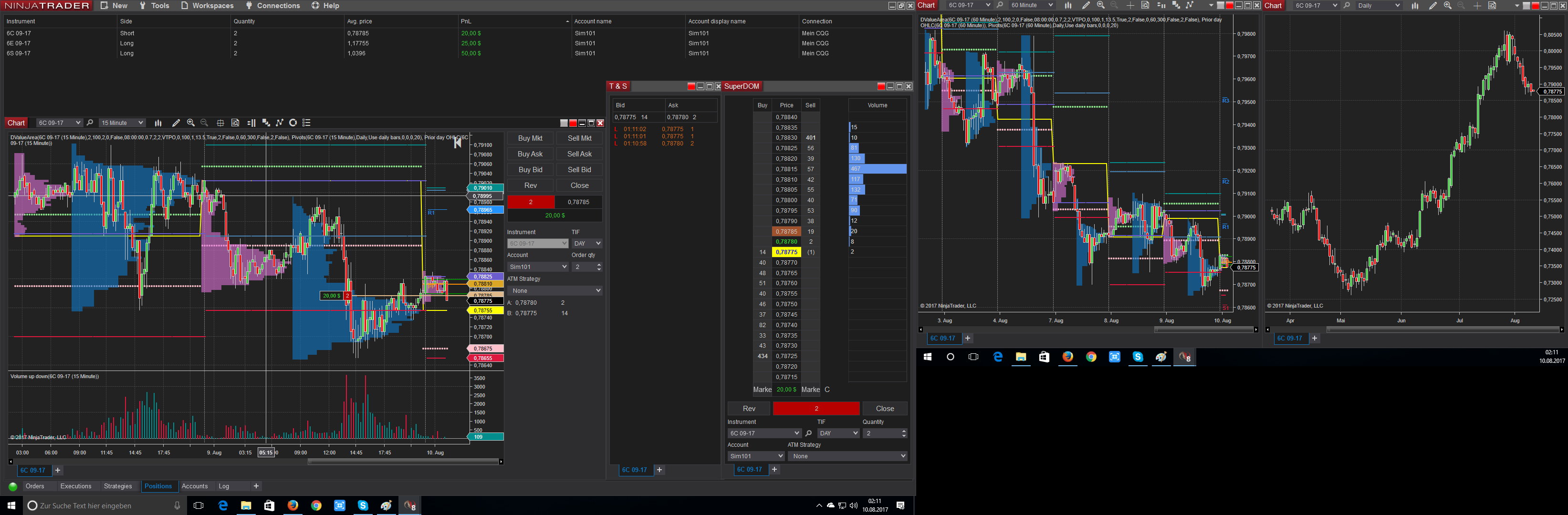Toggle chart trader in 60 Minute chart
Viewport: 1568px width, 515px height.
[1161, 5]
